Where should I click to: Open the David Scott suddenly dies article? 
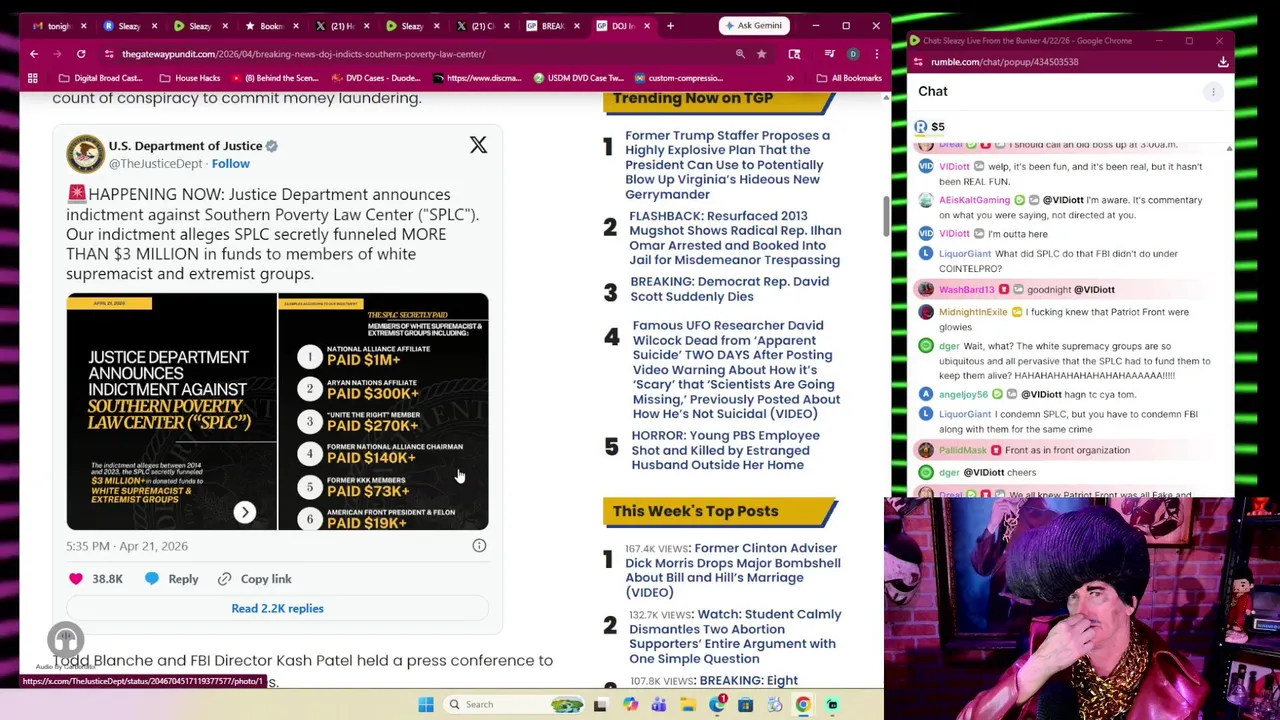730,289
